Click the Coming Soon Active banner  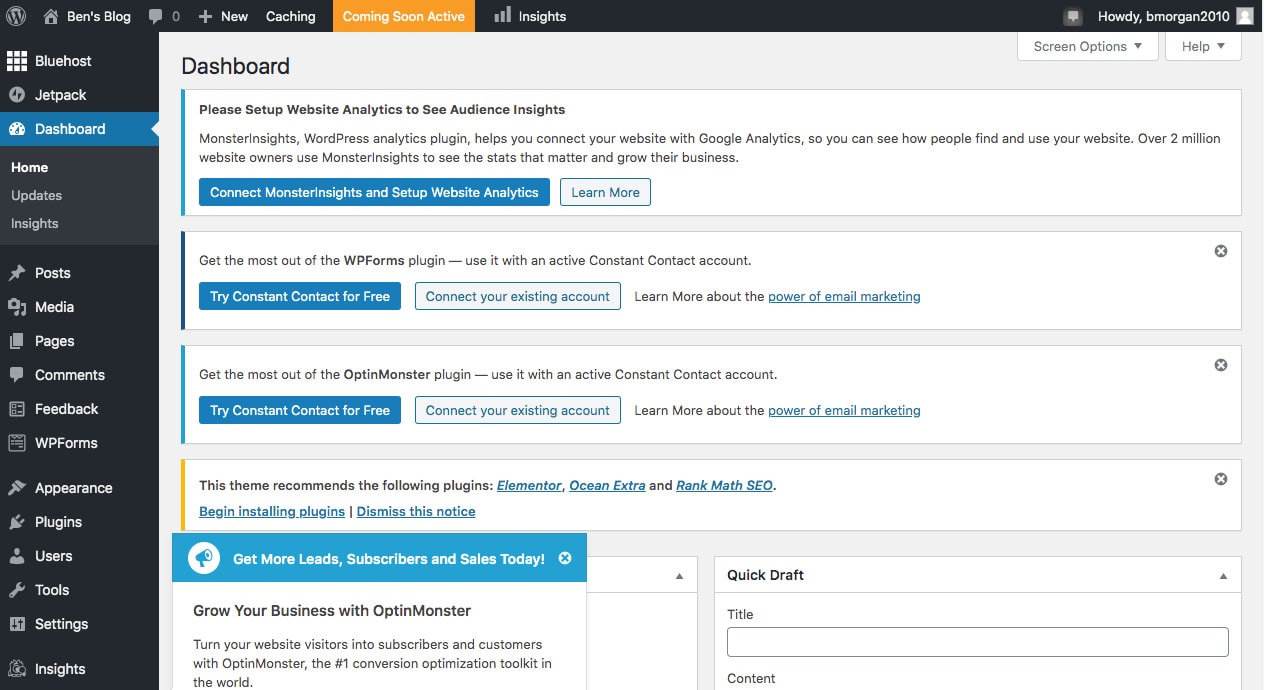pyautogui.click(x=404, y=16)
